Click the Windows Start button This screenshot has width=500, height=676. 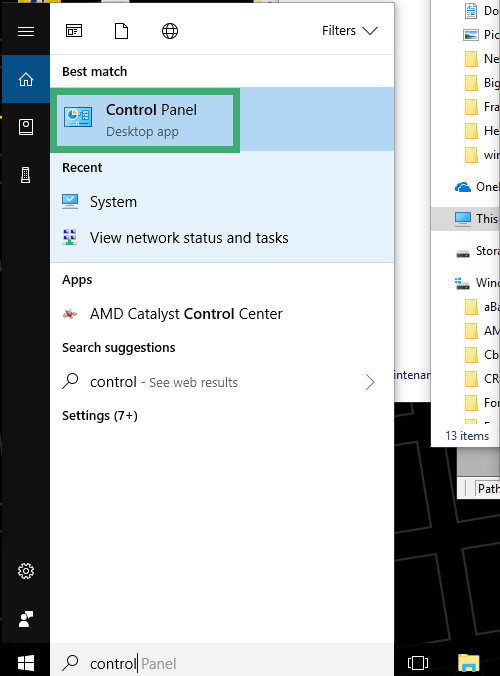click(26, 663)
